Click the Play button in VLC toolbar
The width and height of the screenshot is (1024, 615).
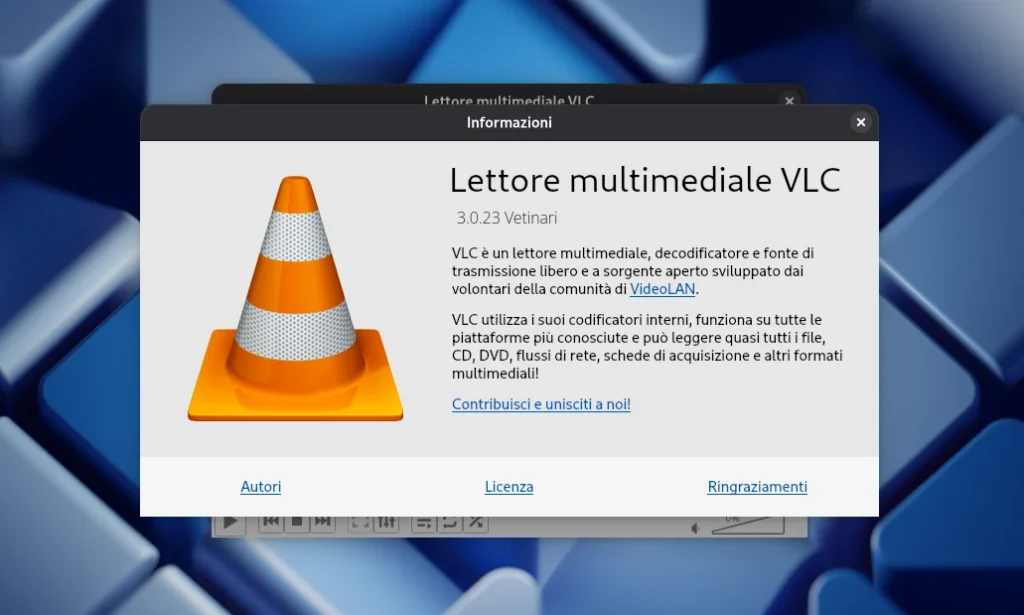click(x=230, y=521)
